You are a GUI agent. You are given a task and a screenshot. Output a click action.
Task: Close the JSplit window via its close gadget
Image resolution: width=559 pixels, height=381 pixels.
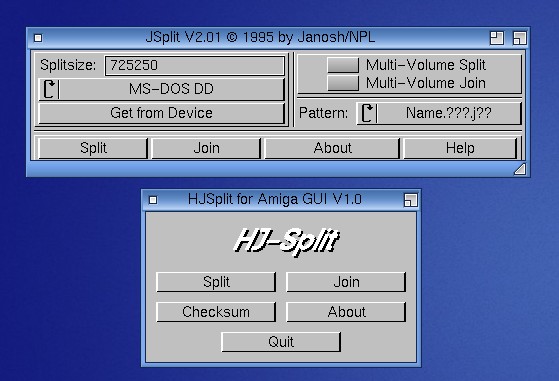click(x=38, y=38)
